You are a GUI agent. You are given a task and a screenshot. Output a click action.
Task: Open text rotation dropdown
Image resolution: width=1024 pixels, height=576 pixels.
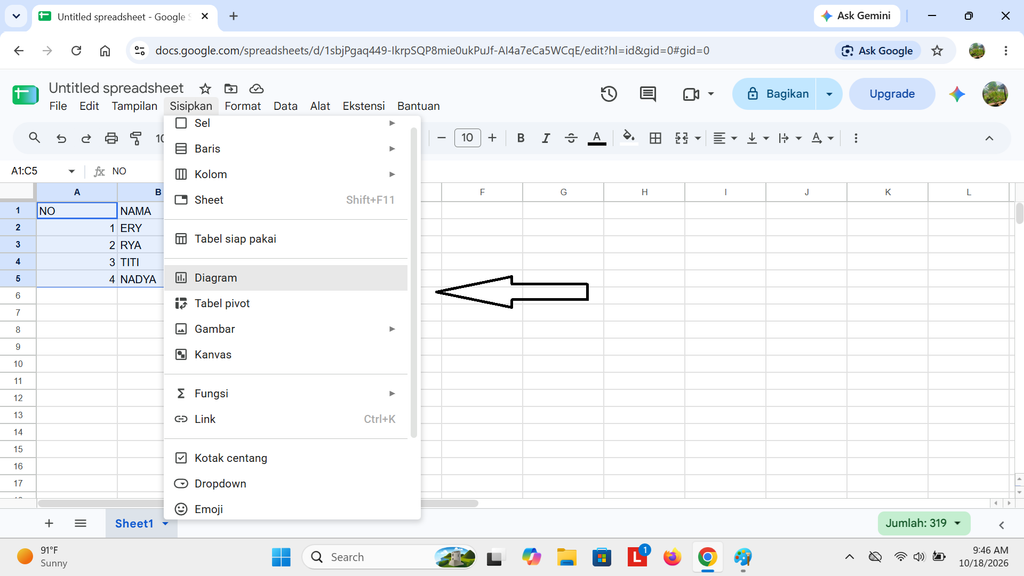click(x=822, y=138)
